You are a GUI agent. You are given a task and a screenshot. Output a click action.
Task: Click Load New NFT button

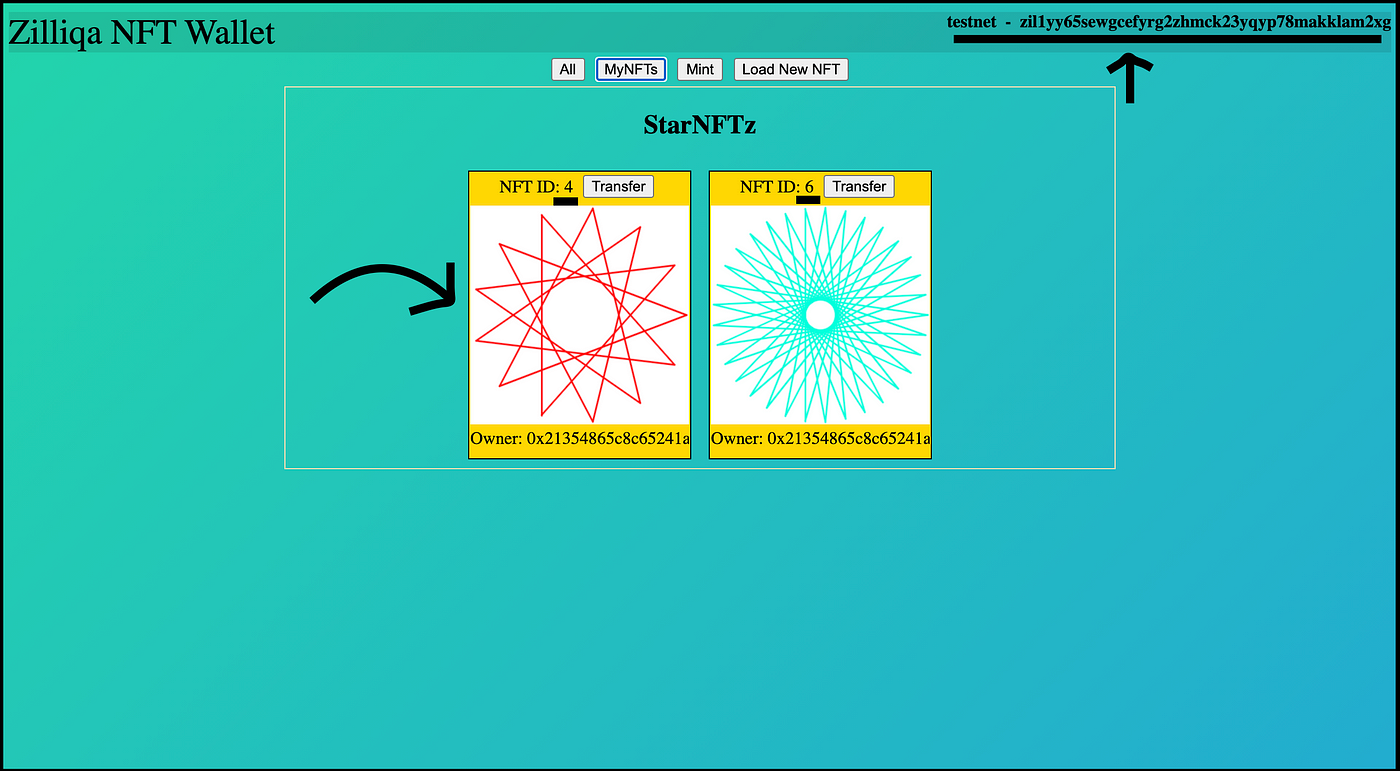tap(791, 69)
